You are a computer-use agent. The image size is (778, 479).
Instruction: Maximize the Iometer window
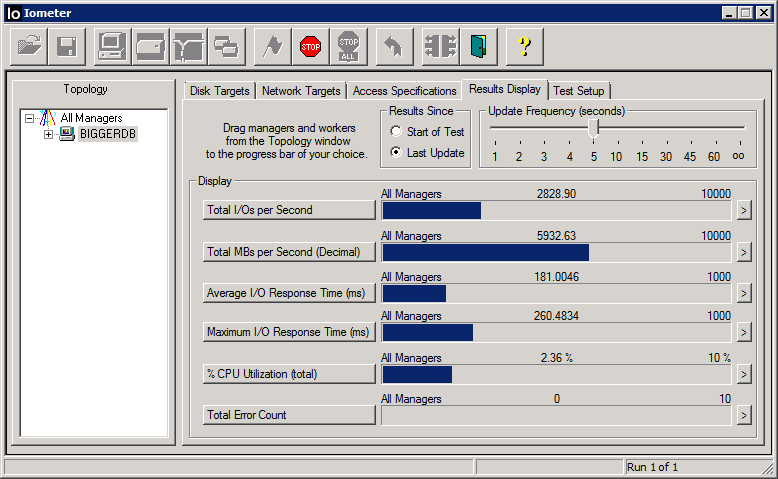click(x=746, y=13)
